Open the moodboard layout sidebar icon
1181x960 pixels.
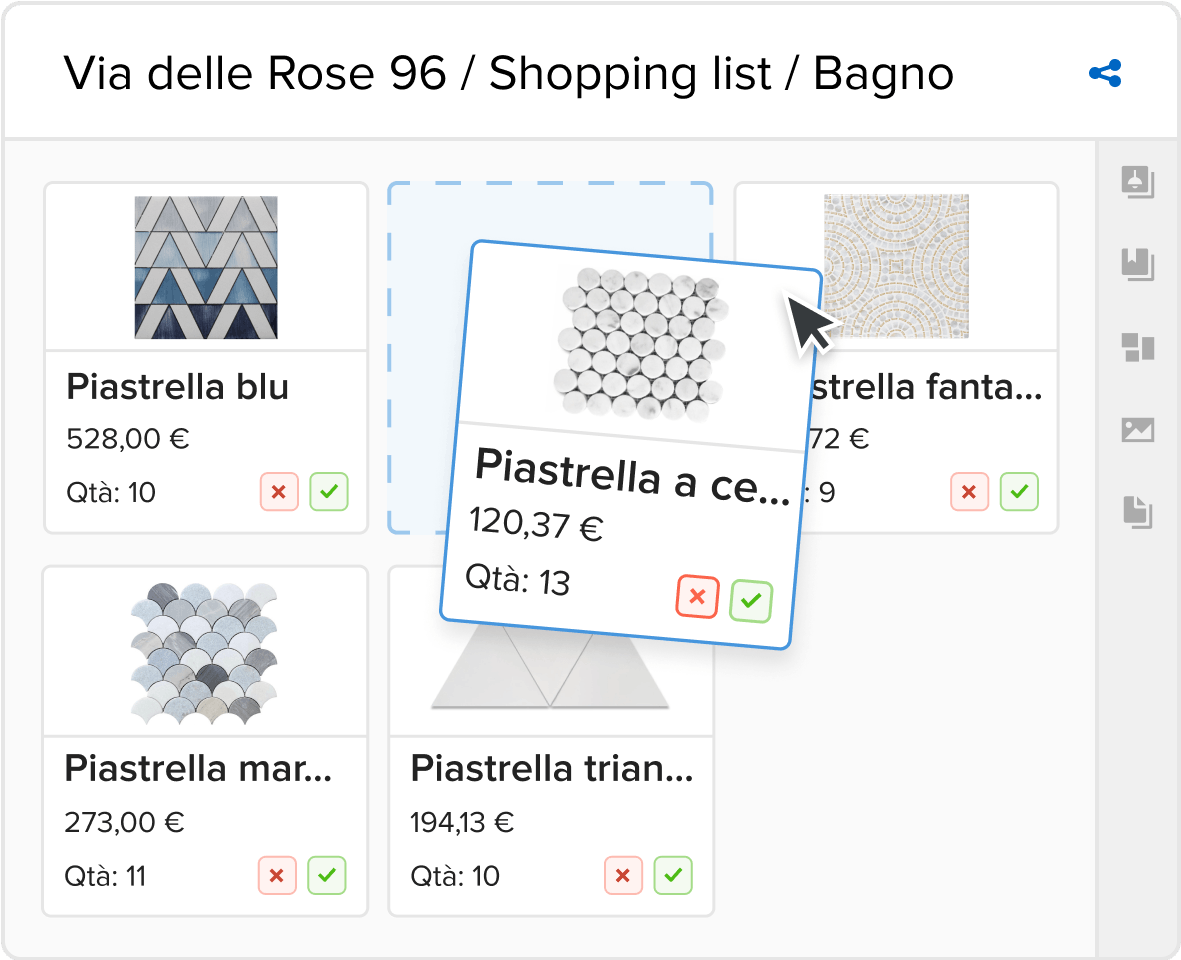(1137, 348)
